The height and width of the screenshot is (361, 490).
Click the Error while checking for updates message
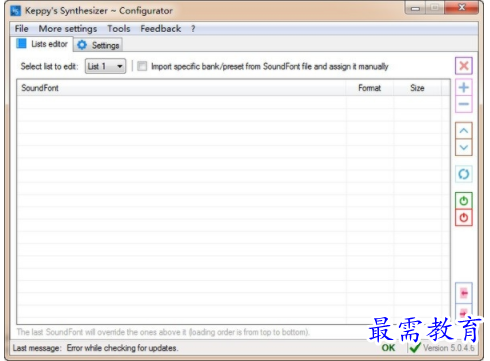pos(122,348)
